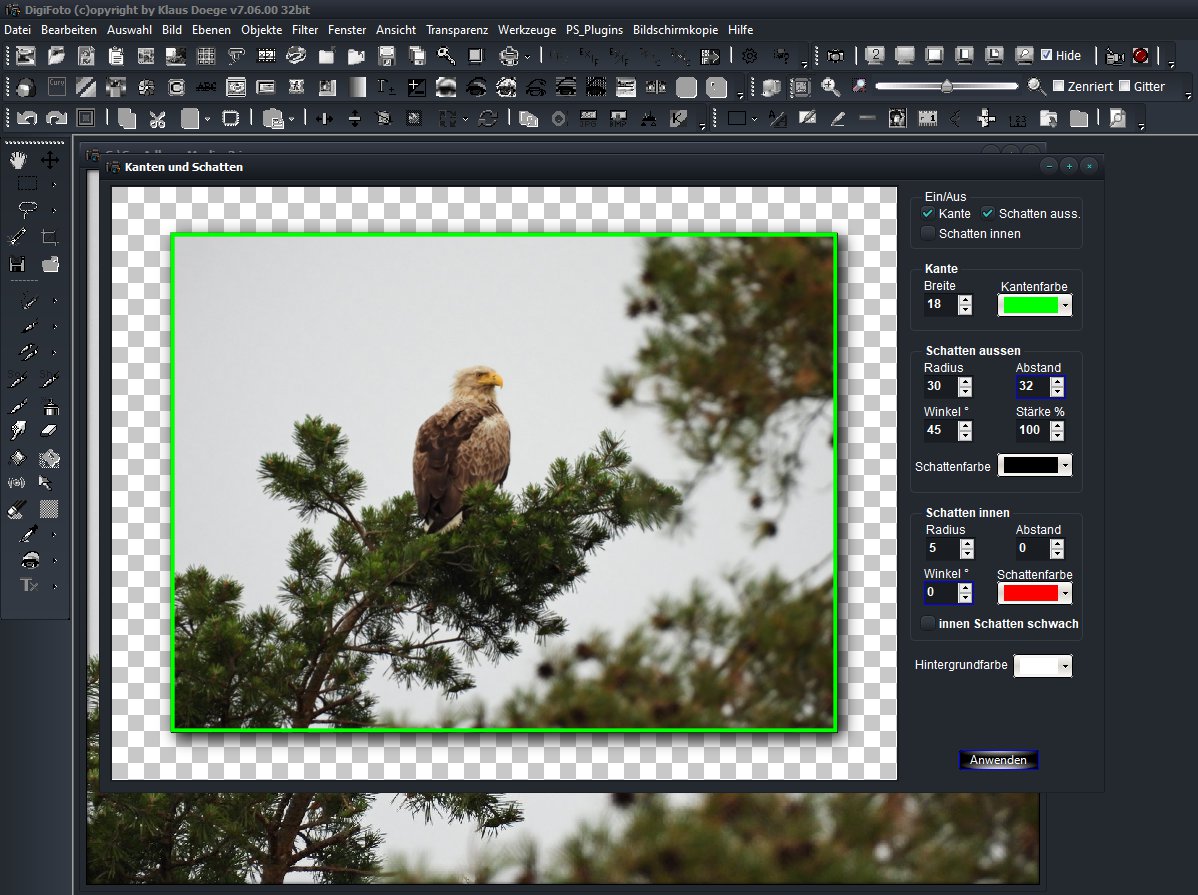Disable the Kante checkbox
The image size is (1198, 895).
pos(928,214)
